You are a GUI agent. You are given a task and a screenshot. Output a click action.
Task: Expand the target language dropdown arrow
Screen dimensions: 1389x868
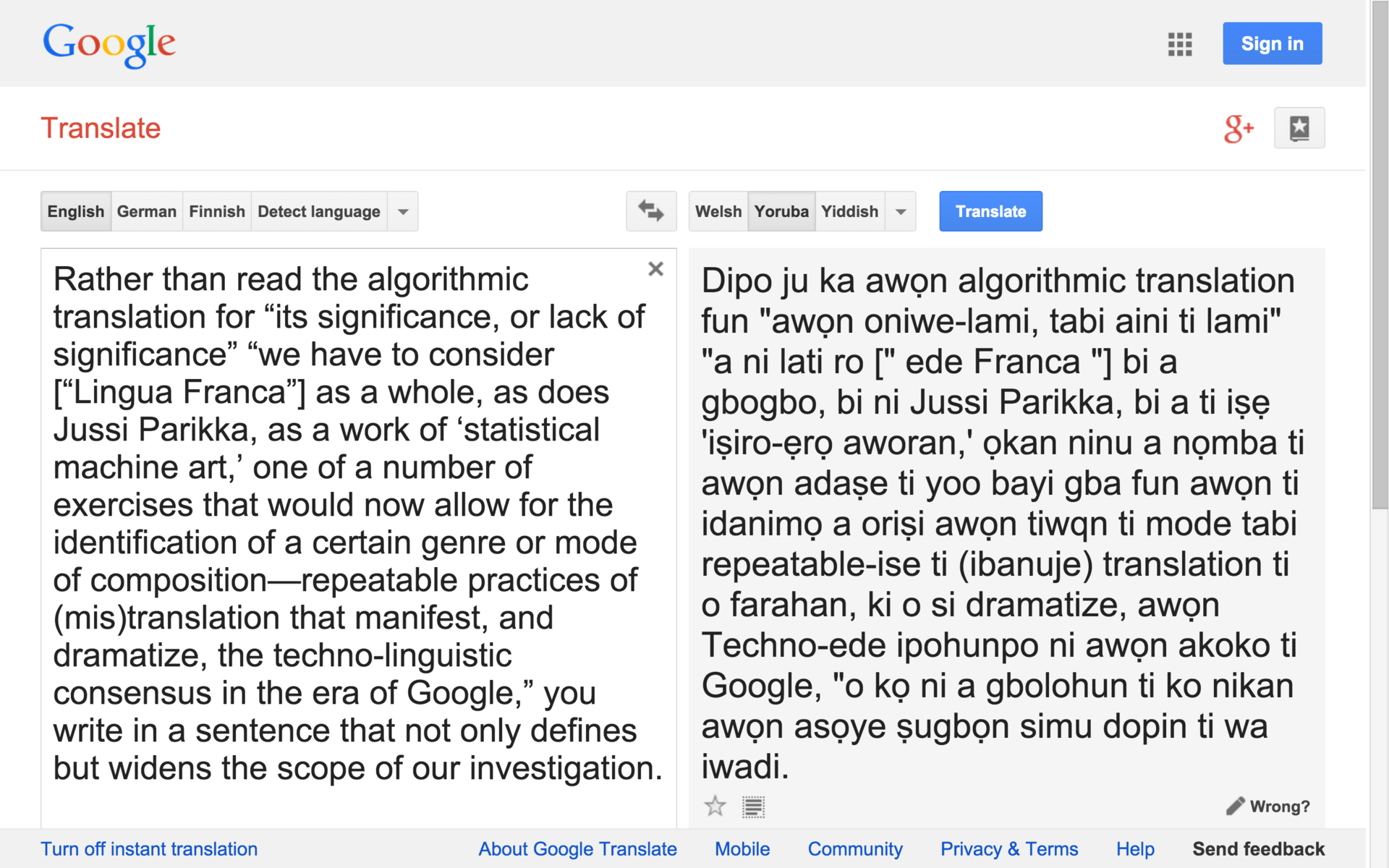901,211
